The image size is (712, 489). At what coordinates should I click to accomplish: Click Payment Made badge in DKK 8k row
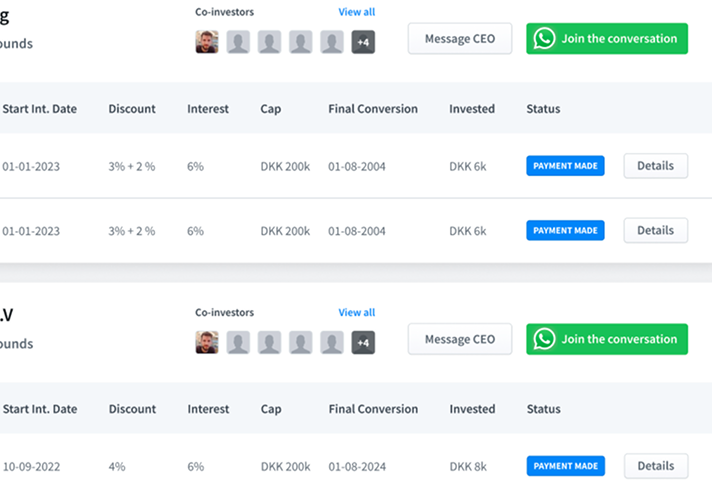click(x=565, y=466)
